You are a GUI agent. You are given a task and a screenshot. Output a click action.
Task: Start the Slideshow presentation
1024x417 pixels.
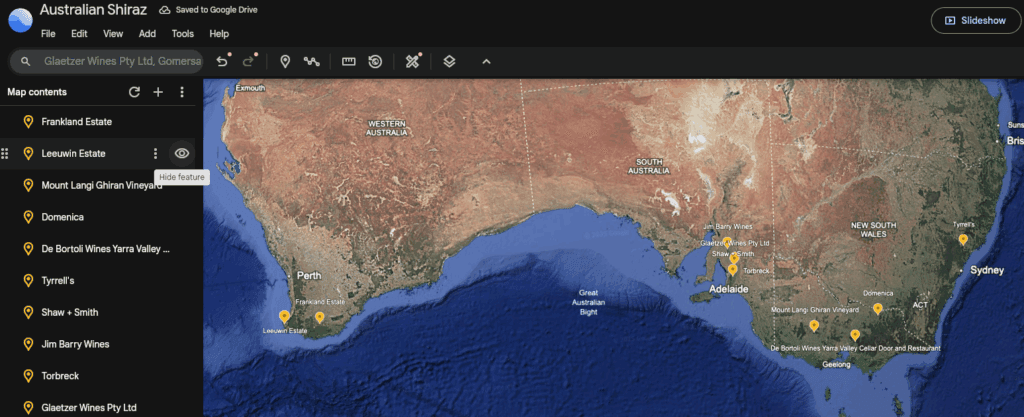click(972, 20)
